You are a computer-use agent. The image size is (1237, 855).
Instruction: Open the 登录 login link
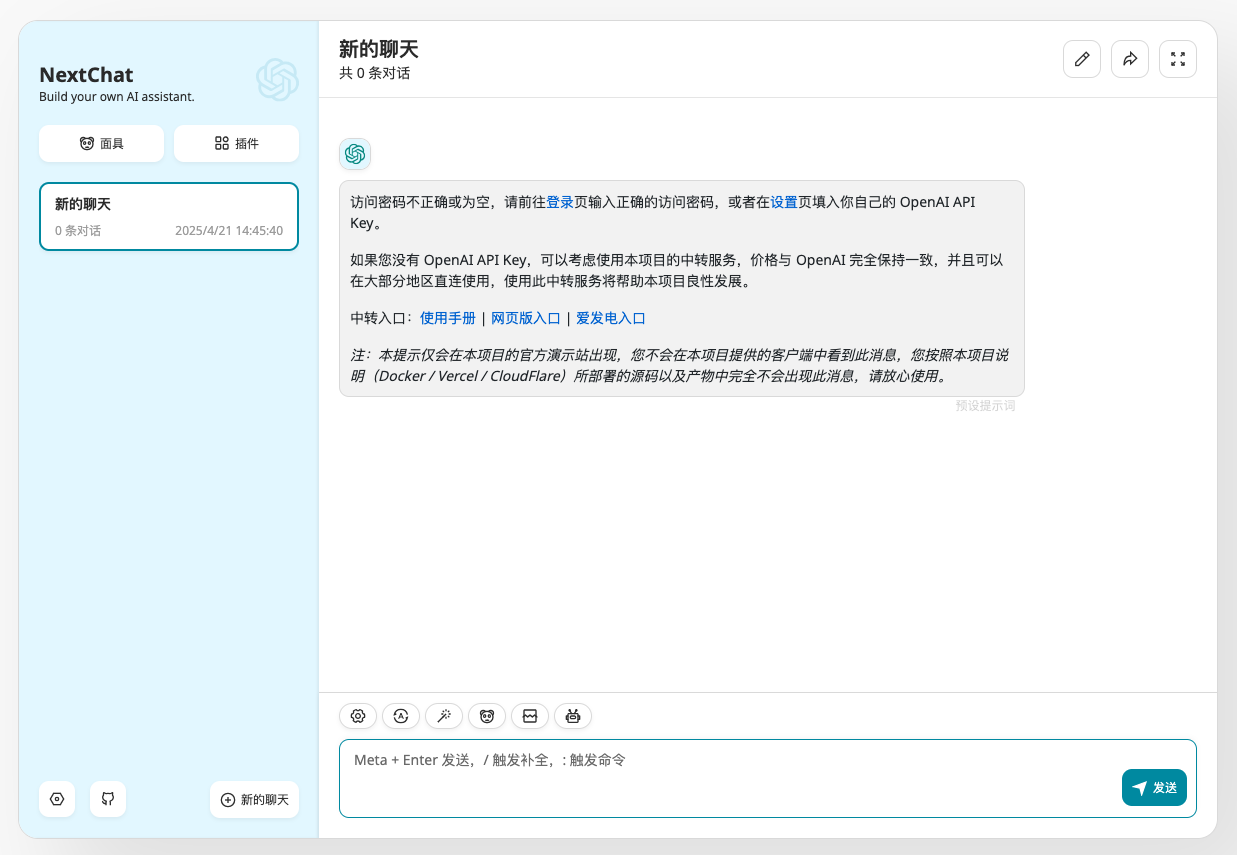tap(560, 202)
